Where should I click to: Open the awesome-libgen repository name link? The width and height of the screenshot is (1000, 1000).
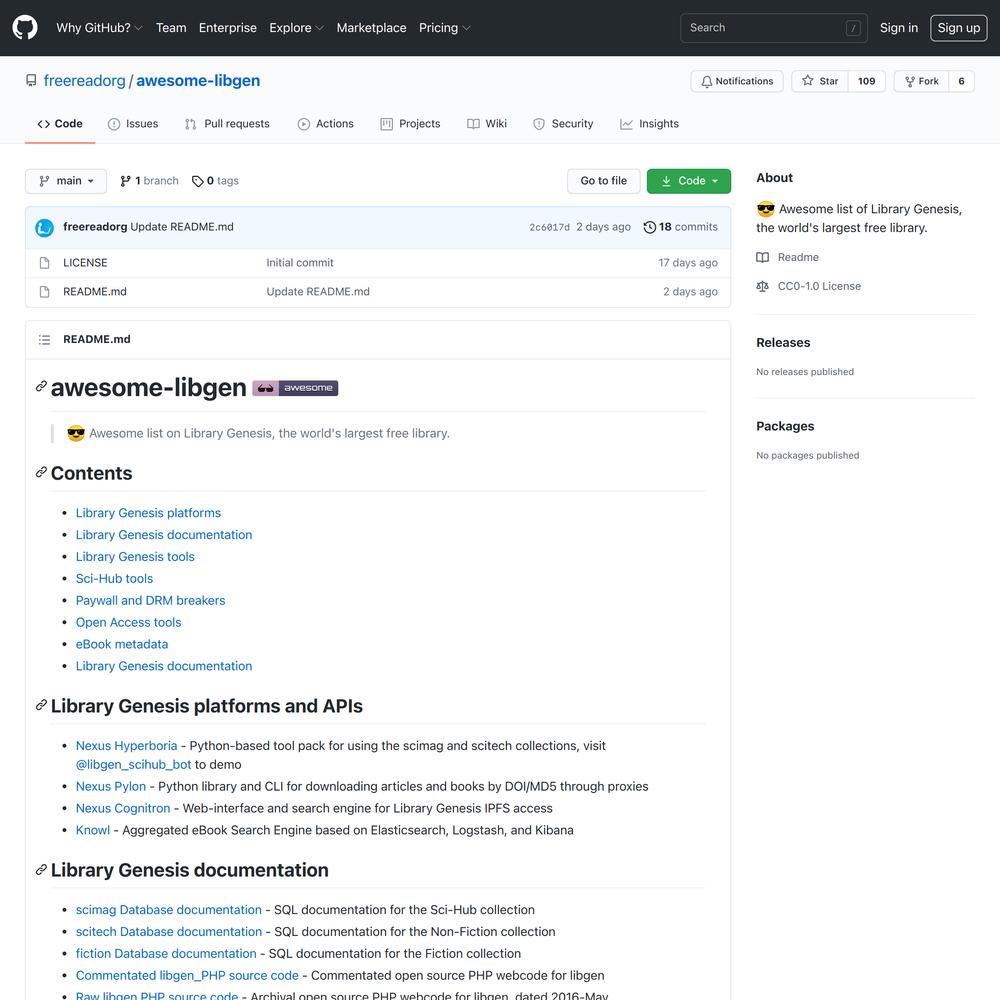198,81
